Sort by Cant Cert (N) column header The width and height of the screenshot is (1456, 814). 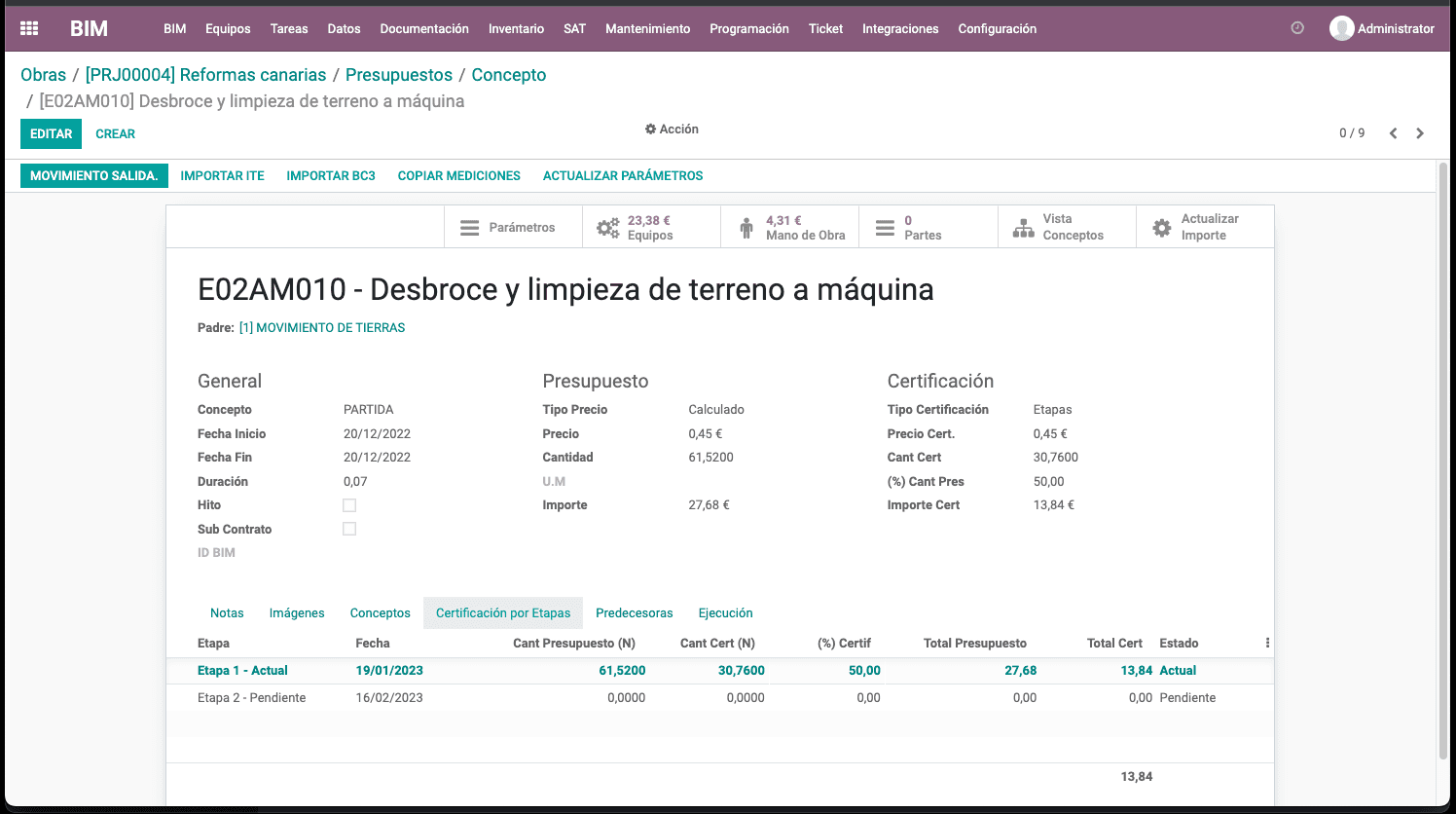717,643
